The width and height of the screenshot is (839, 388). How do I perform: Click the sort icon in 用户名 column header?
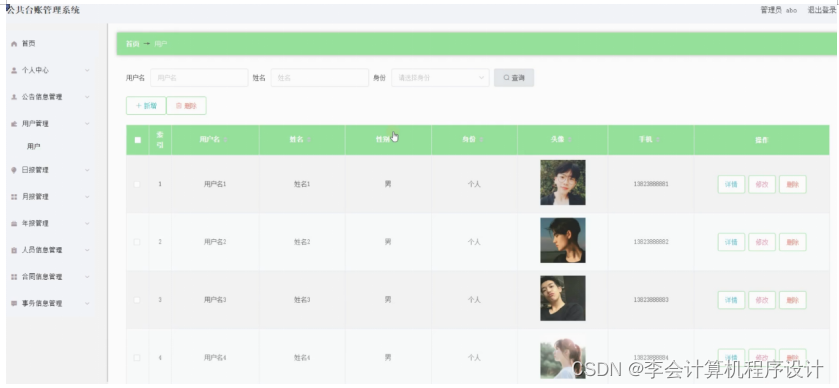pyautogui.click(x=225, y=140)
